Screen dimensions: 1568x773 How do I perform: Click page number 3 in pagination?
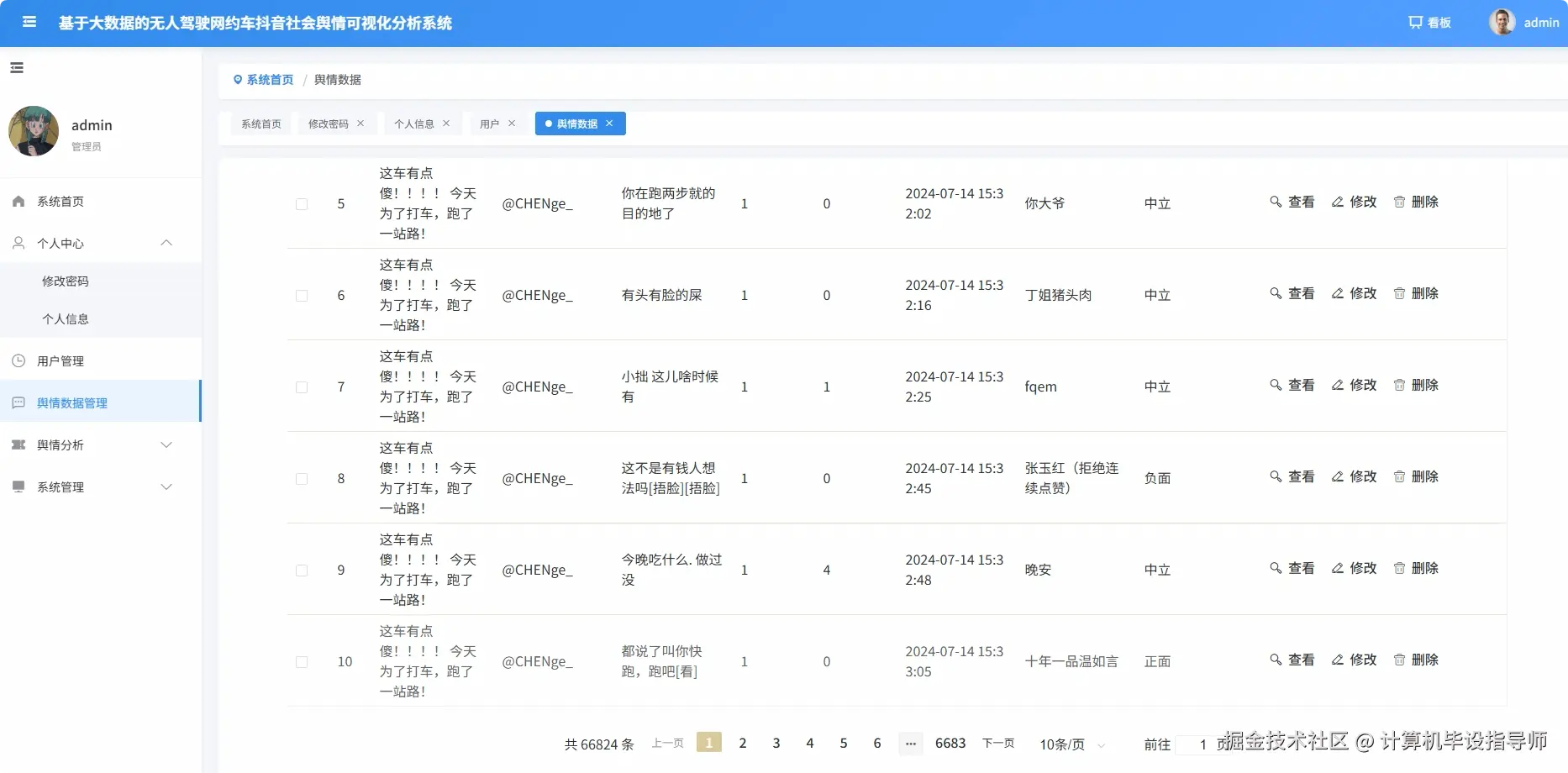776,743
